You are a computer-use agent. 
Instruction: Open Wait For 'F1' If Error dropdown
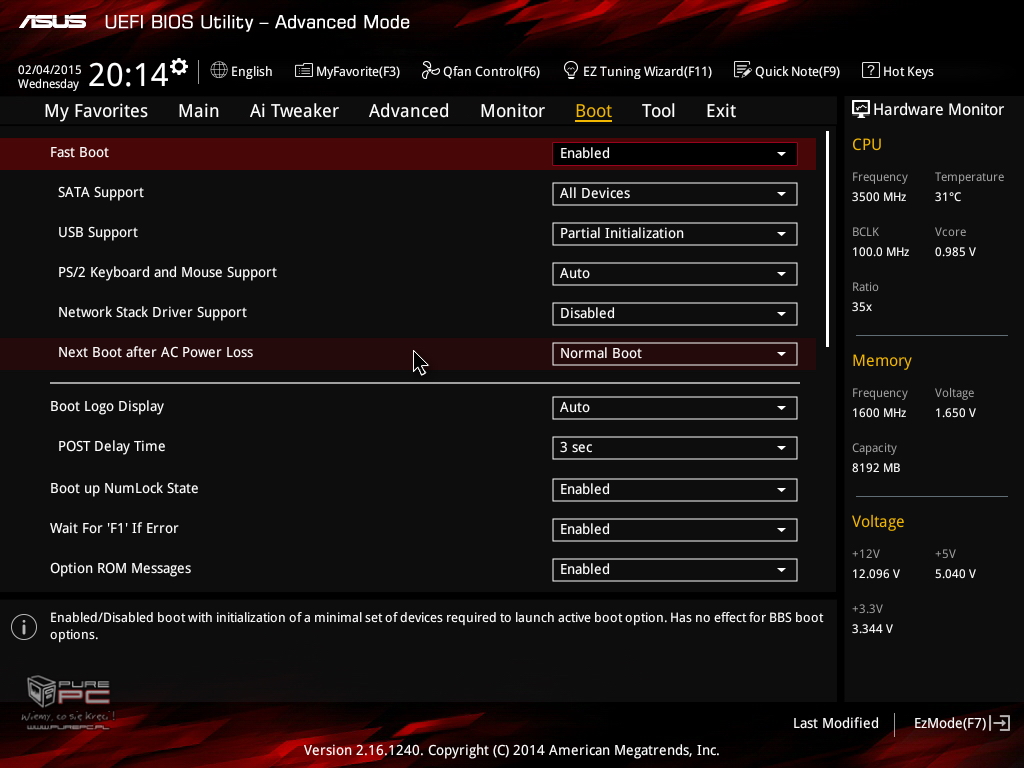click(674, 530)
